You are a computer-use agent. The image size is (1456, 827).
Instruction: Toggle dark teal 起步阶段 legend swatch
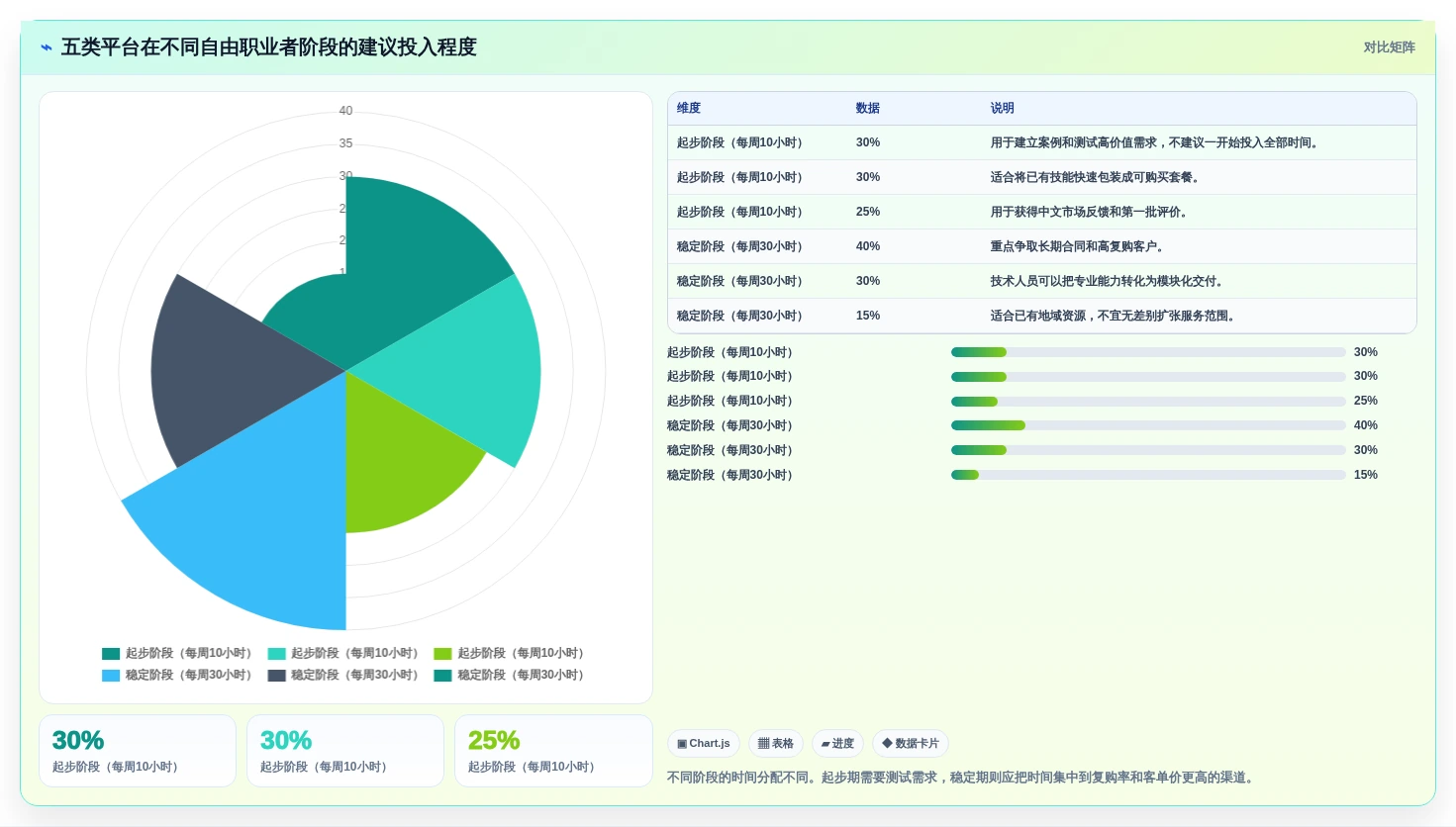click(111, 654)
